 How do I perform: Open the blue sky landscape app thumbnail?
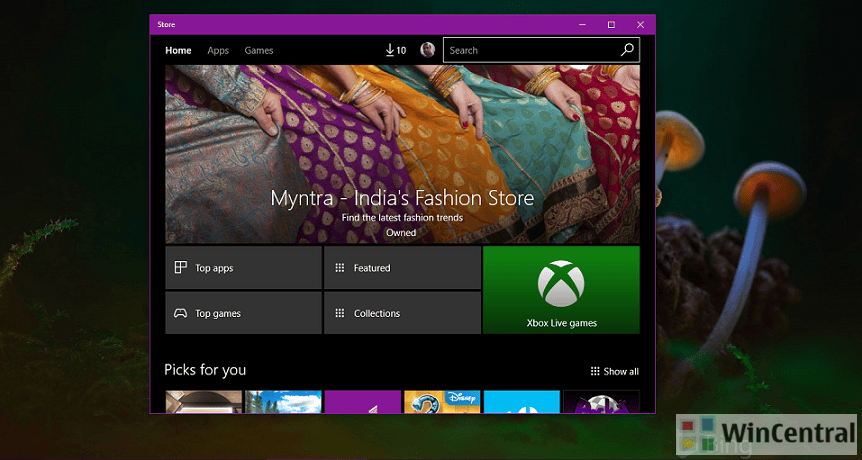point(283,402)
